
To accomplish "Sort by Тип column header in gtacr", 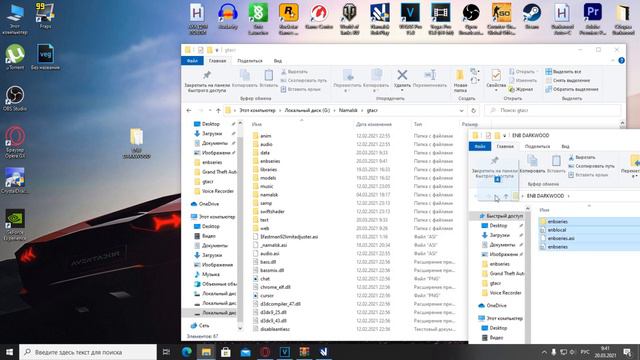I will pos(418,124).
